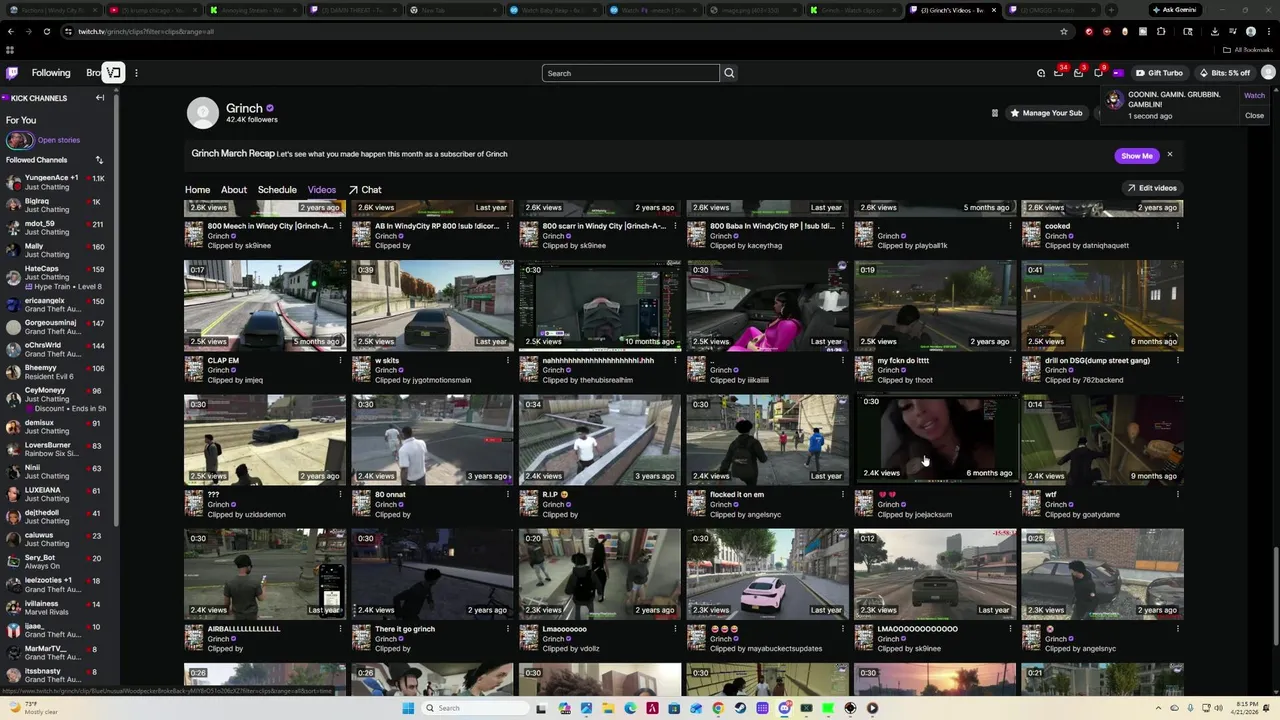Open the 'There it go grinch' clip thumbnail
This screenshot has height=720, width=1280.
(x=432, y=574)
